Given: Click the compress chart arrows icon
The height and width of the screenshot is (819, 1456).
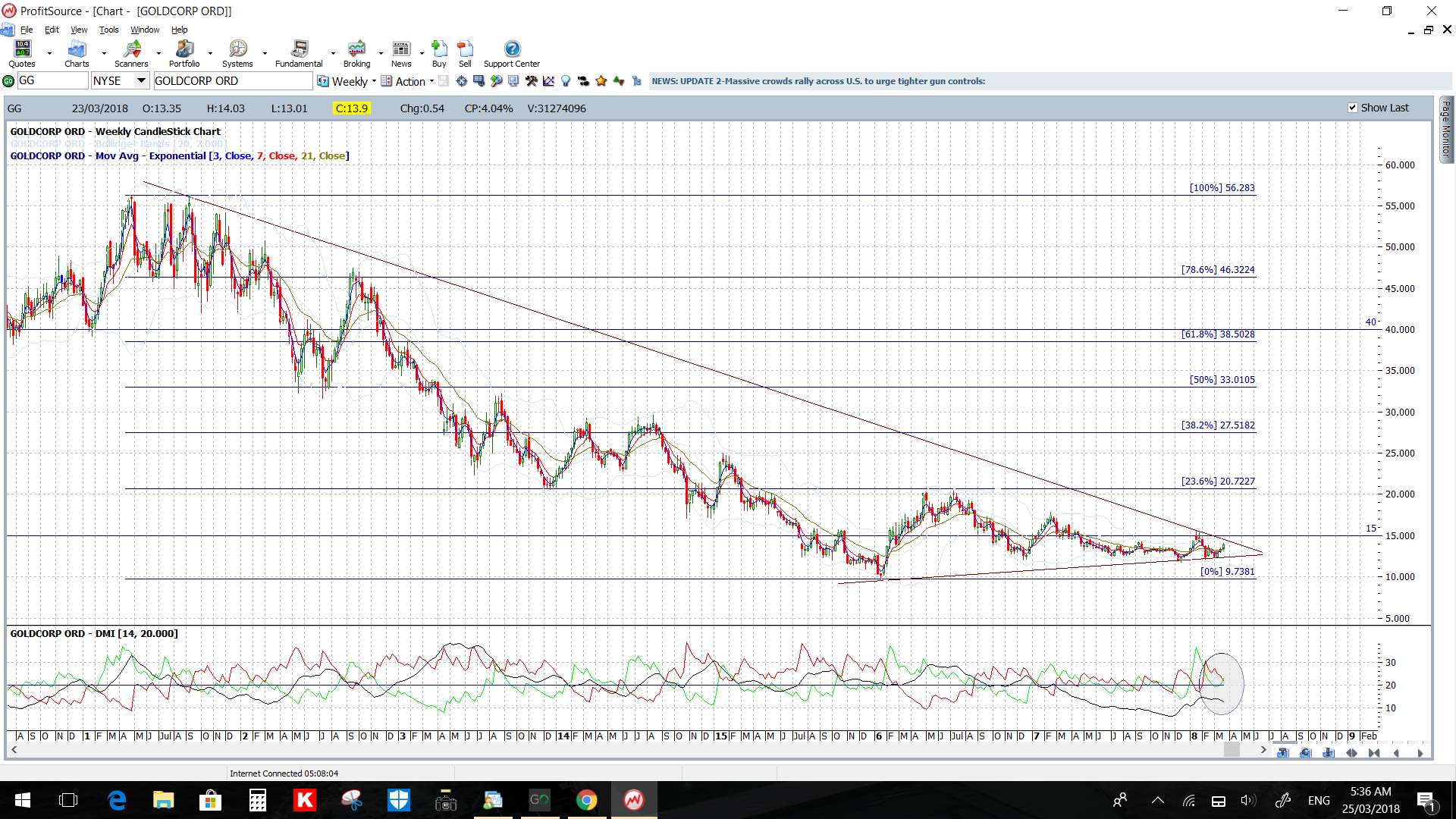Looking at the screenshot, I should click(1374, 753).
